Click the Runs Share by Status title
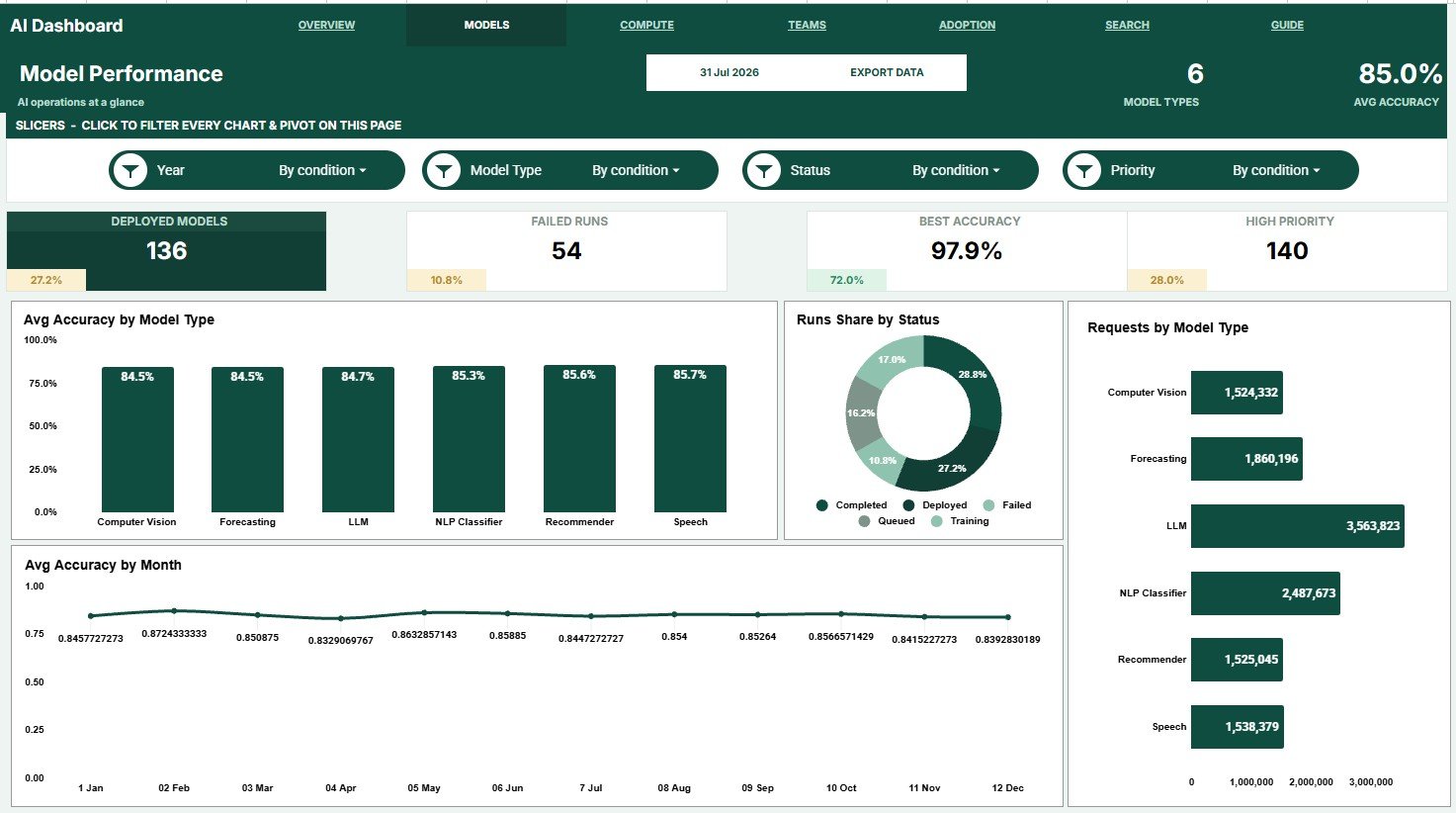Viewport: 1456px width, 813px height. click(868, 319)
